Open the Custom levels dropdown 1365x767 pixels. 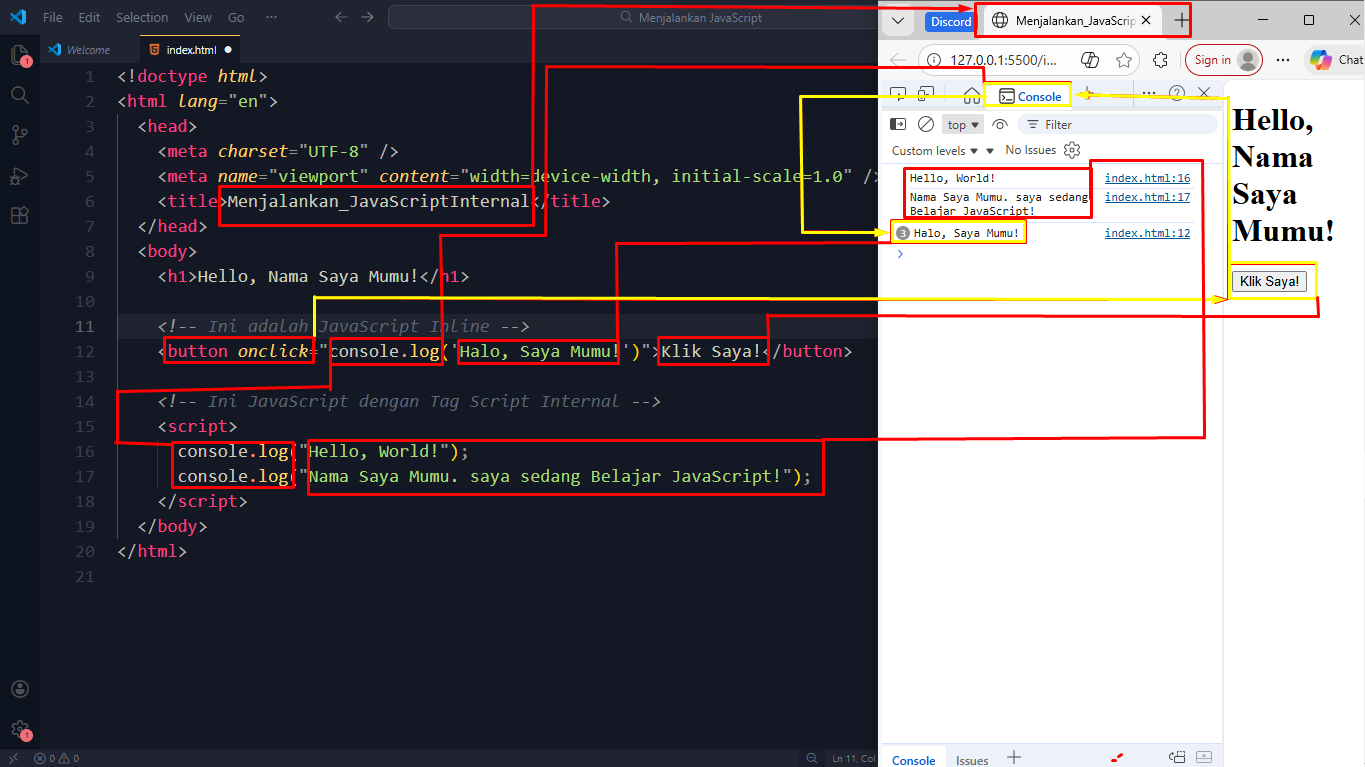pos(935,149)
